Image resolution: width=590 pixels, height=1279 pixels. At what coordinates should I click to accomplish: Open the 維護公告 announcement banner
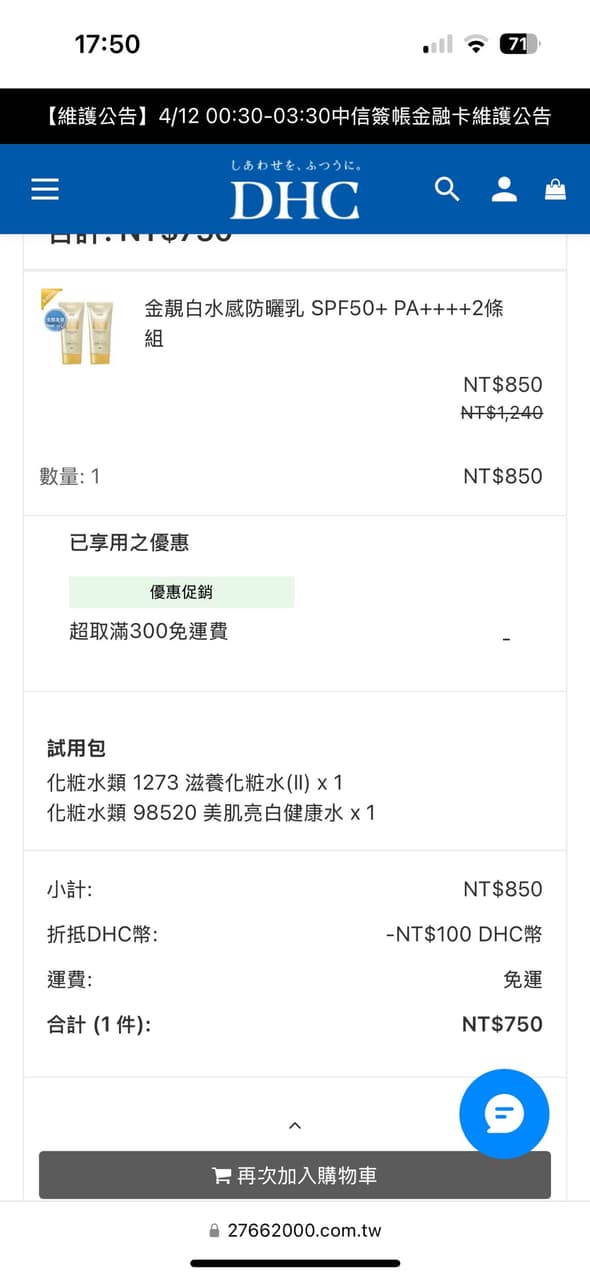(295, 117)
